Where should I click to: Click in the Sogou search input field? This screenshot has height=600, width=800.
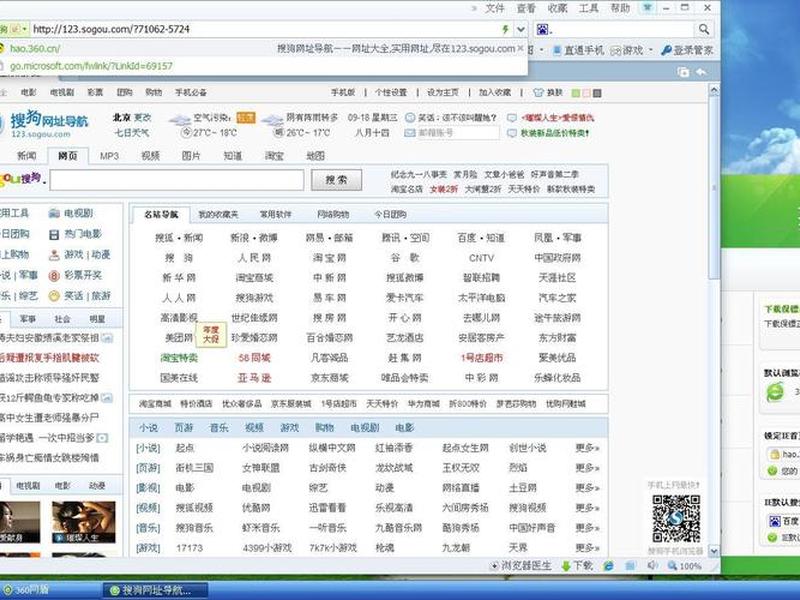click(177, 180)
